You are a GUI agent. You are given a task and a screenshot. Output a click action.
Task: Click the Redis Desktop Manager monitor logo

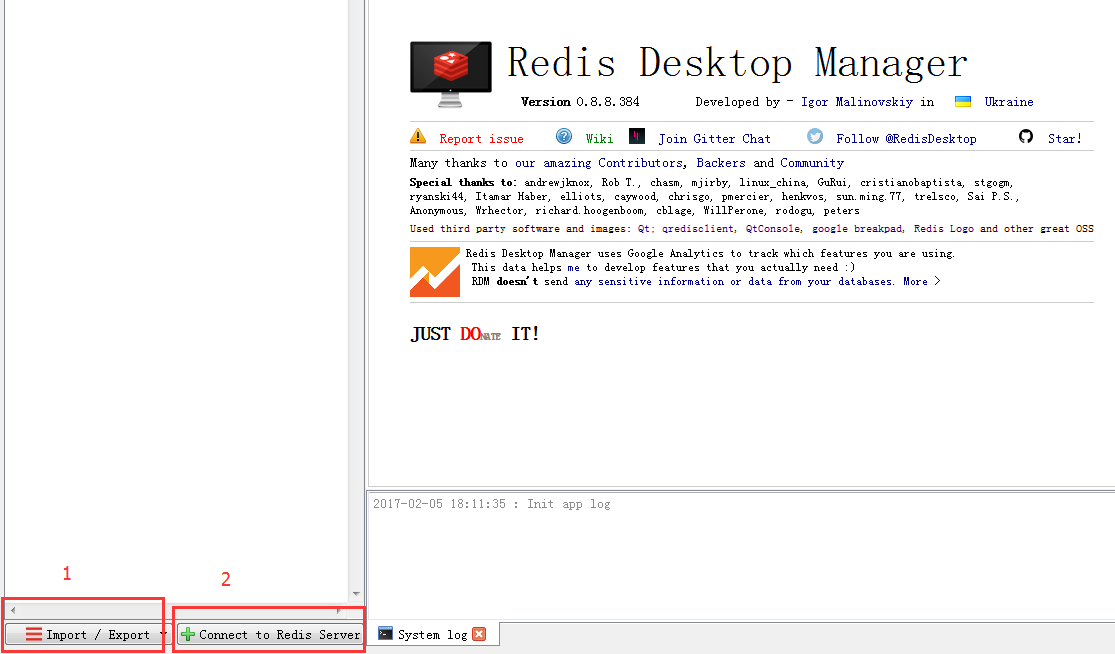pos(450,74)
